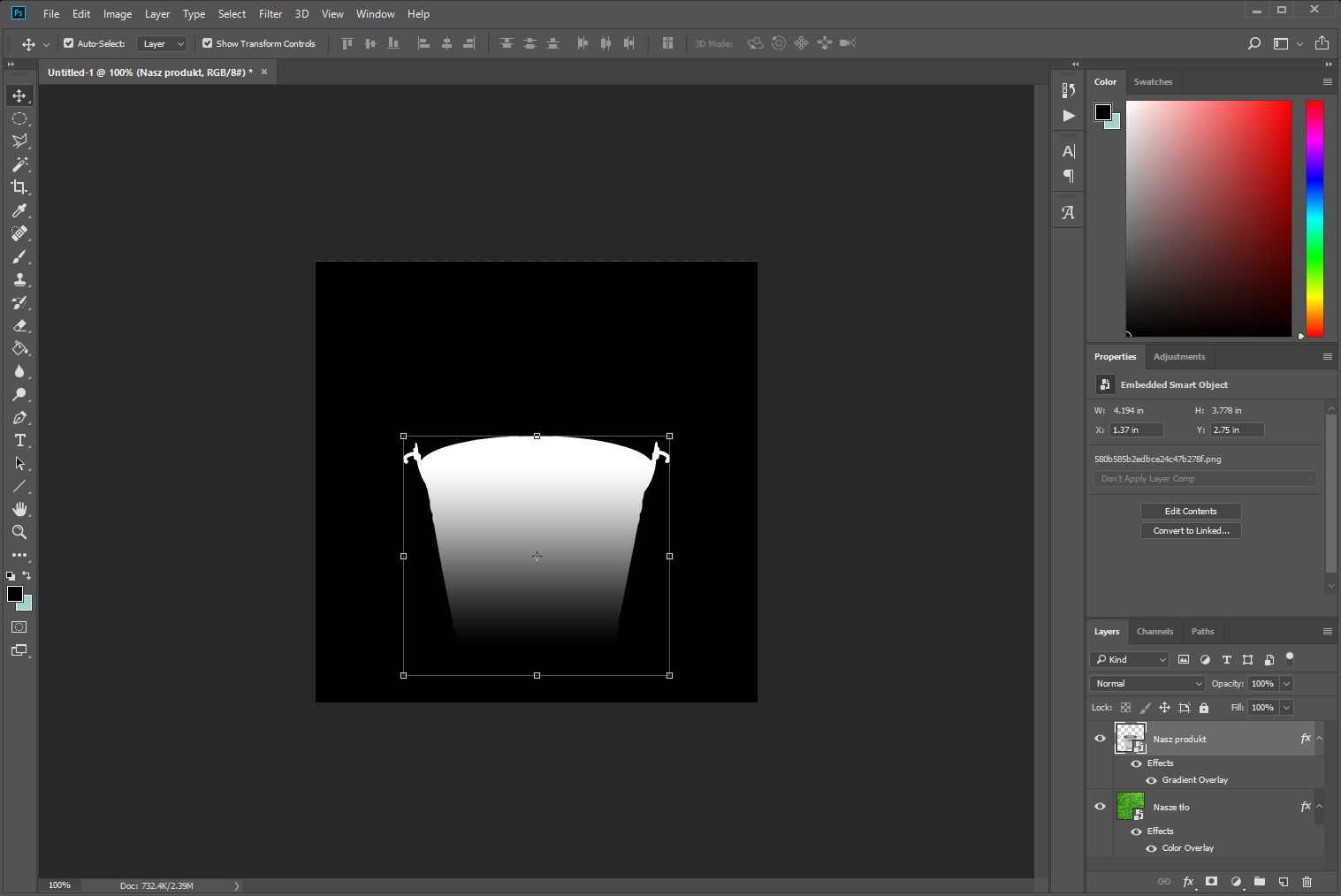
Task: Hide the Gradient Overlay effect
Action: pyautogui.click(x=1151, y=780)
